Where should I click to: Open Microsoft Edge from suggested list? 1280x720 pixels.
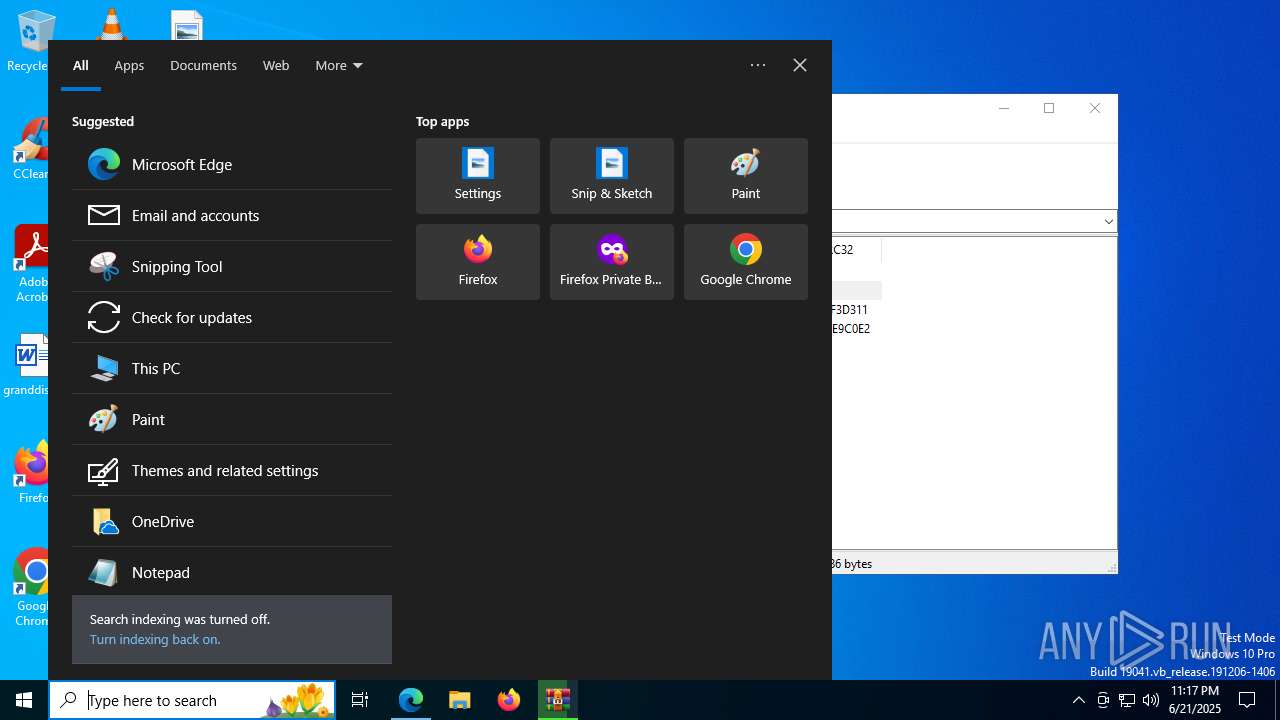(x=232, y=164)
